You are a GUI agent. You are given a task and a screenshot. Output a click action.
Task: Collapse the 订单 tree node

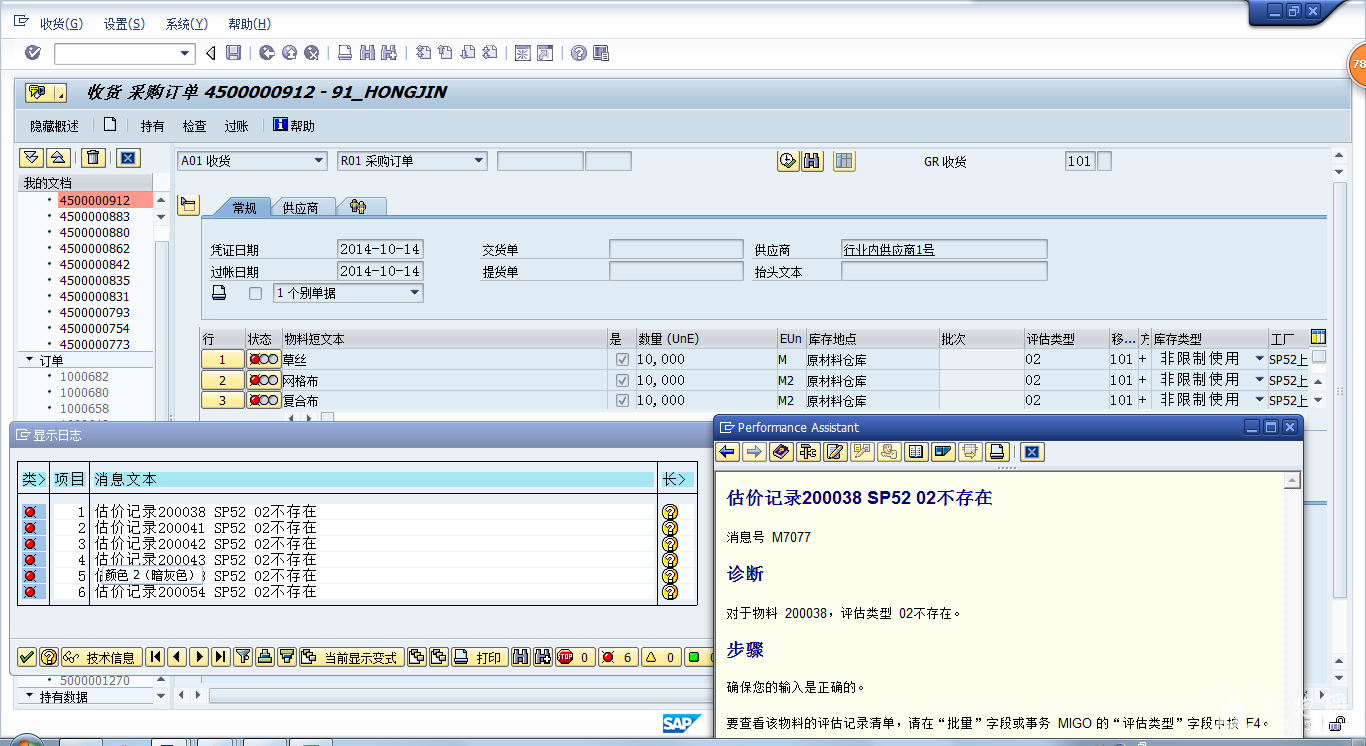pos(28,360)
